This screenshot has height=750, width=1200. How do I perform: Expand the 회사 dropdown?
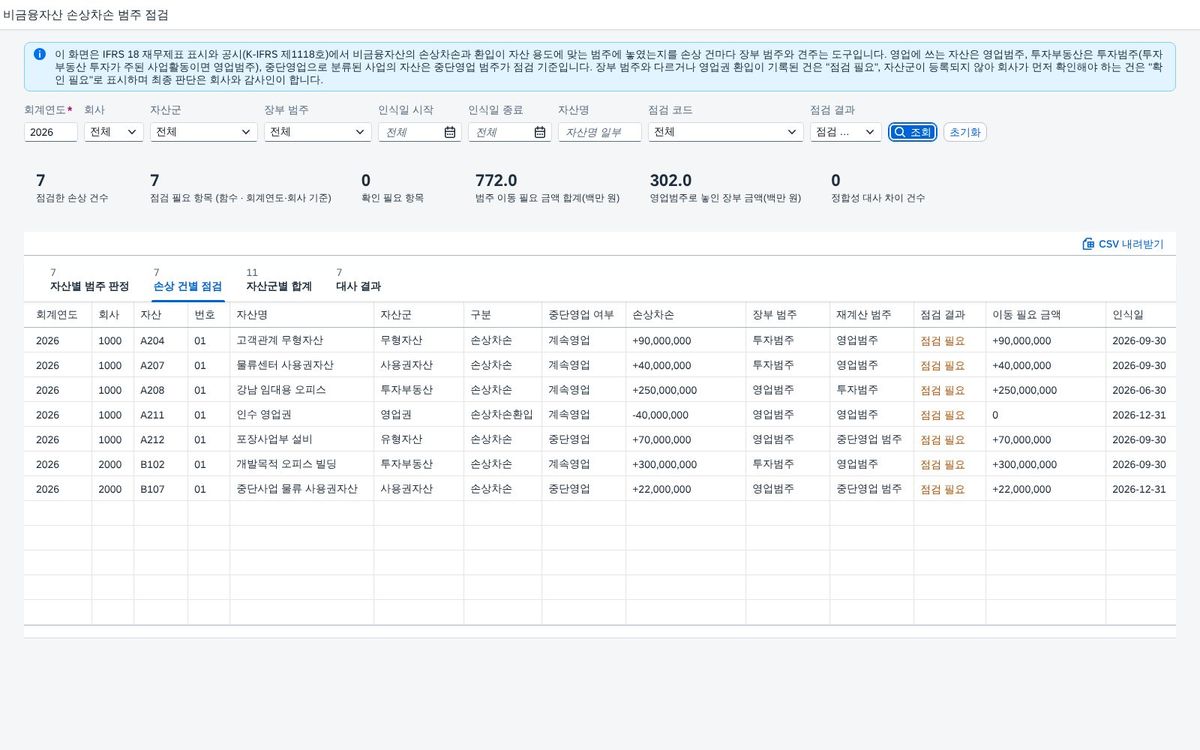(x=114, y=132)
